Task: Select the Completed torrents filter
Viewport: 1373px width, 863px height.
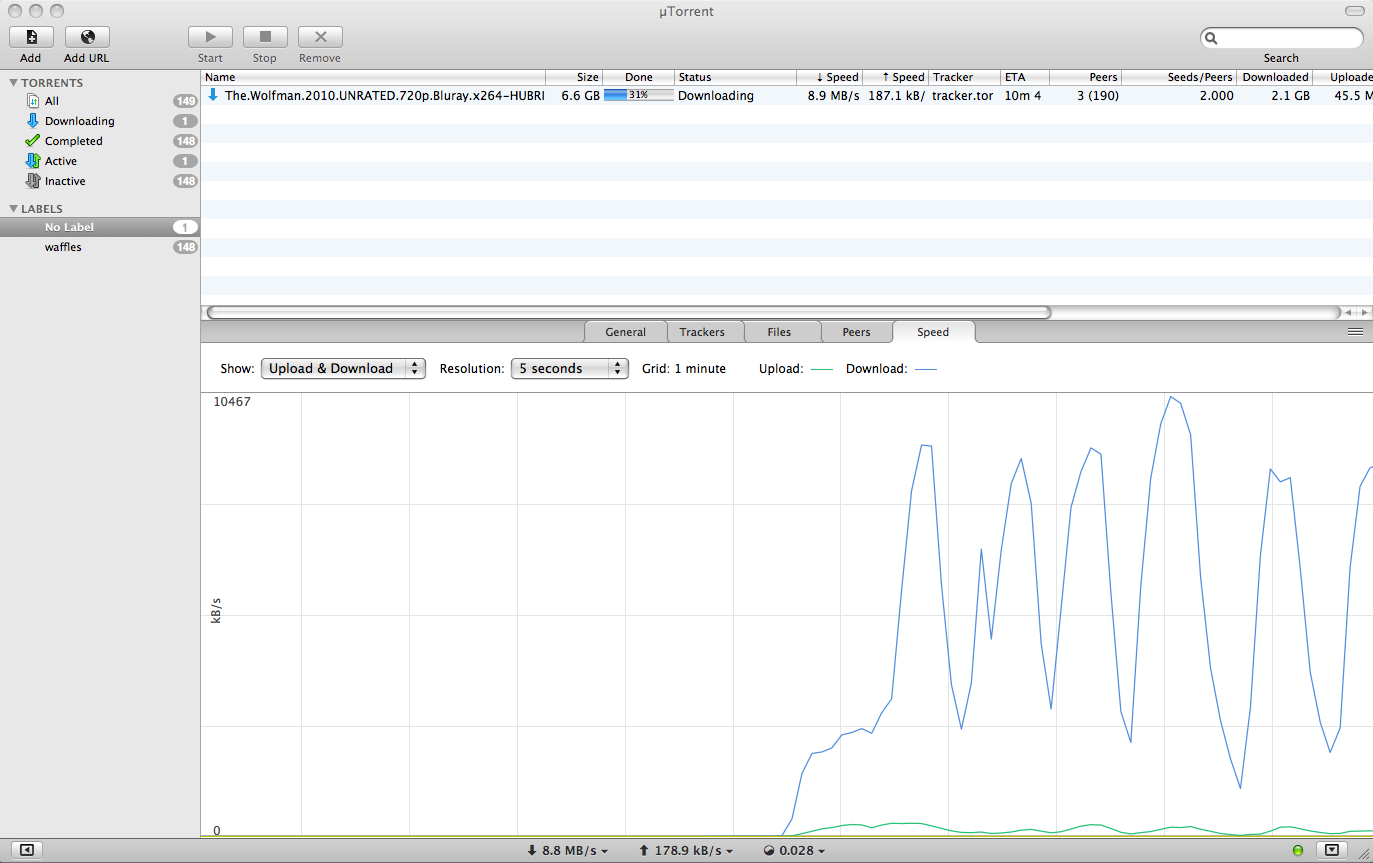Action: coord(73,141)
